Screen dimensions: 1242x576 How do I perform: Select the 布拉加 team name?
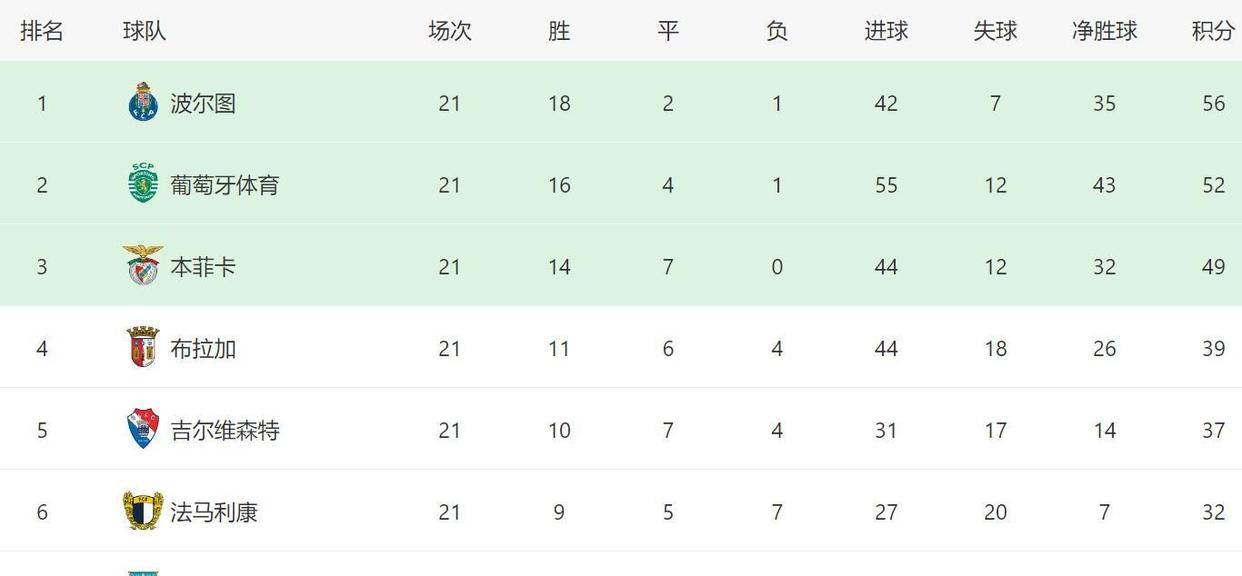[203, 349]
